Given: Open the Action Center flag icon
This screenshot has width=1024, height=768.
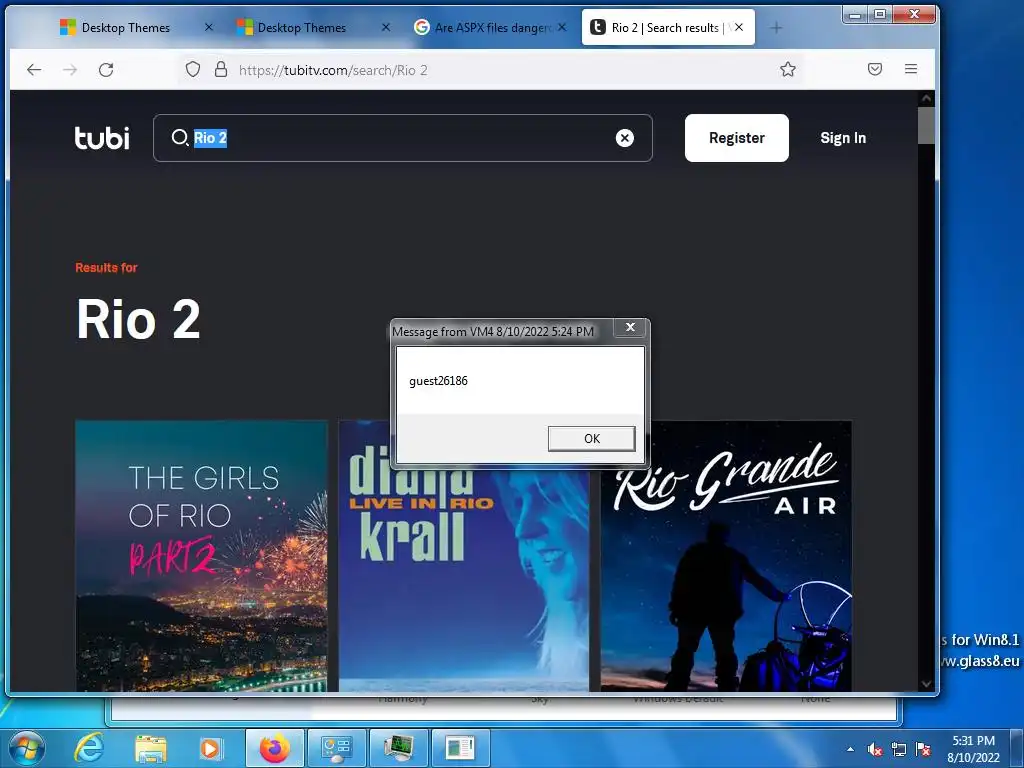Looking at the screenshot, I should coord(923,749).
